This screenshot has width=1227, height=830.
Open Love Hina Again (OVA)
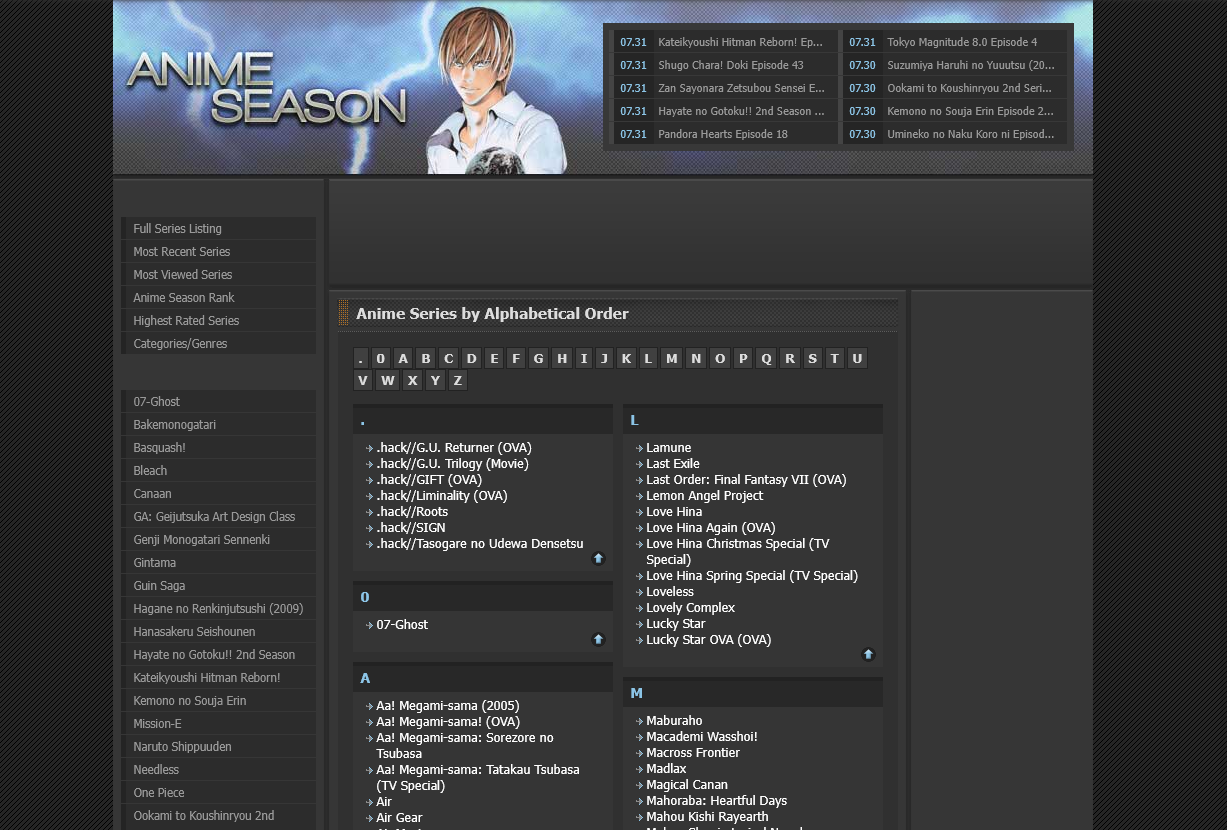click(x=711, y=528)
